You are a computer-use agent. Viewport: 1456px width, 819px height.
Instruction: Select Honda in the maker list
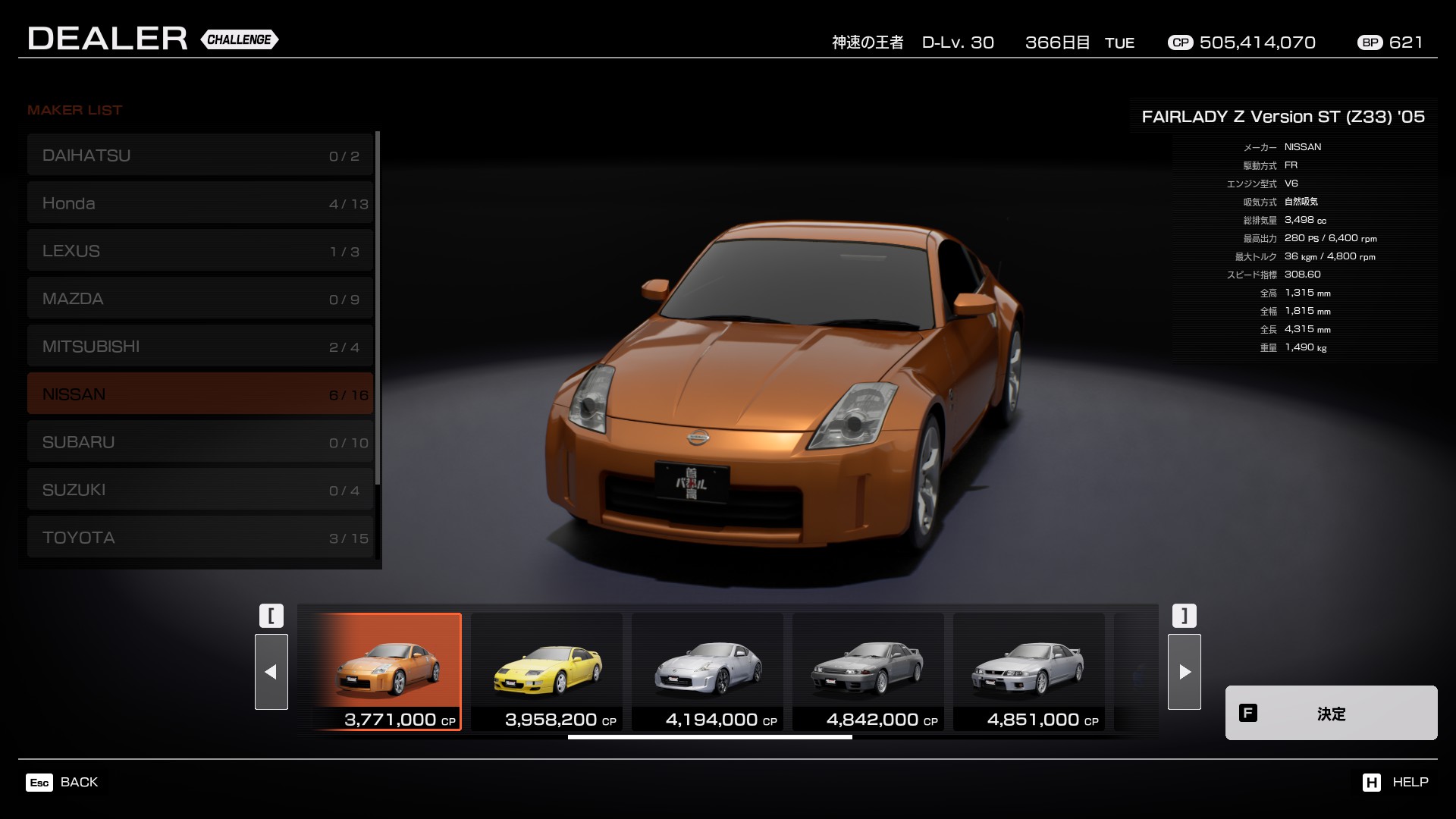pos(200,202)
